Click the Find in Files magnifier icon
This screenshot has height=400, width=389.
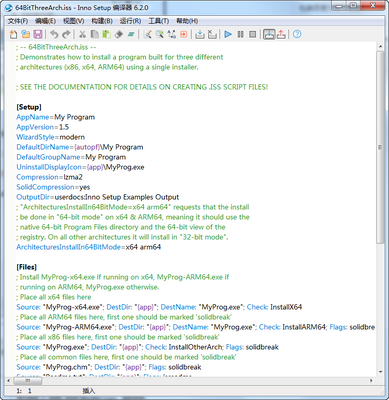(x=160, y=34)
